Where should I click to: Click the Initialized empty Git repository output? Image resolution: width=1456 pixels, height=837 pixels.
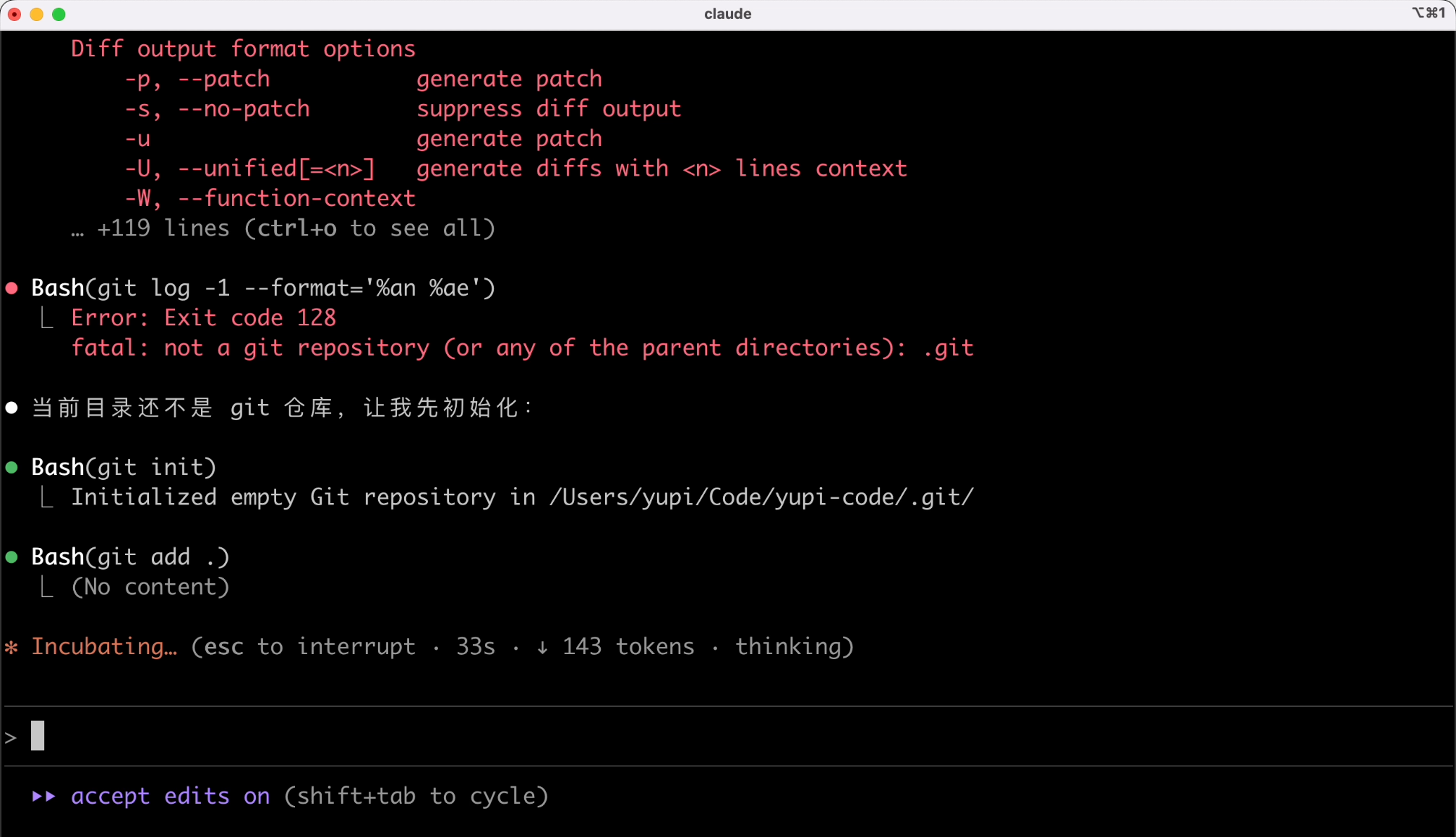click(x=522, y=497)
